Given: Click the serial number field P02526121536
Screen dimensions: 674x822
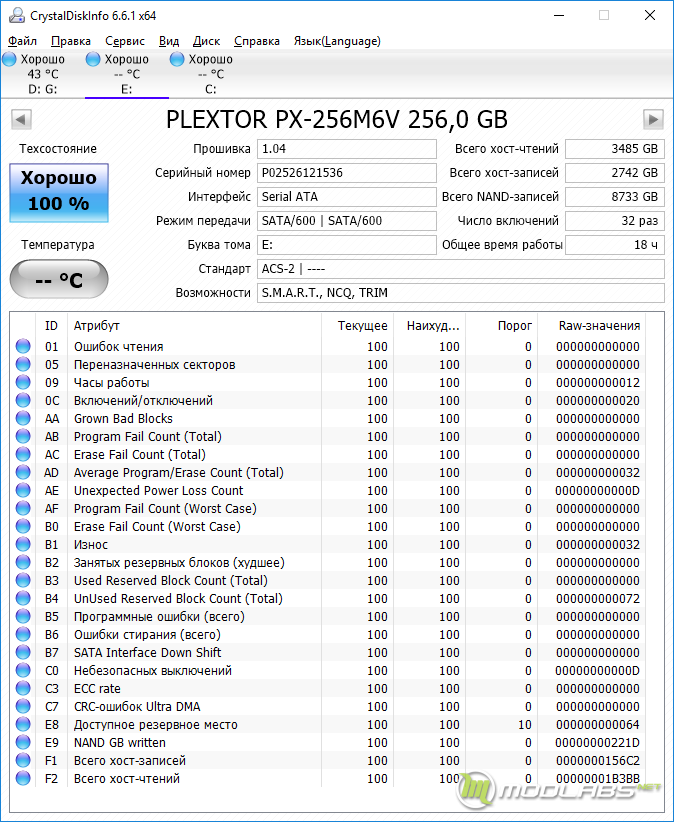Looking at the screenshot, I should tap(346, 173).
